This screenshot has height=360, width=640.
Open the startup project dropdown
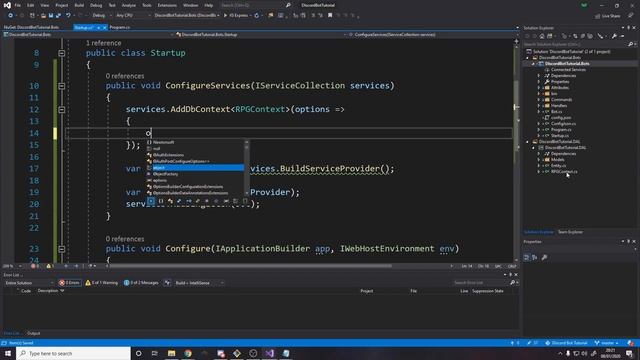(x=187, y=16)
